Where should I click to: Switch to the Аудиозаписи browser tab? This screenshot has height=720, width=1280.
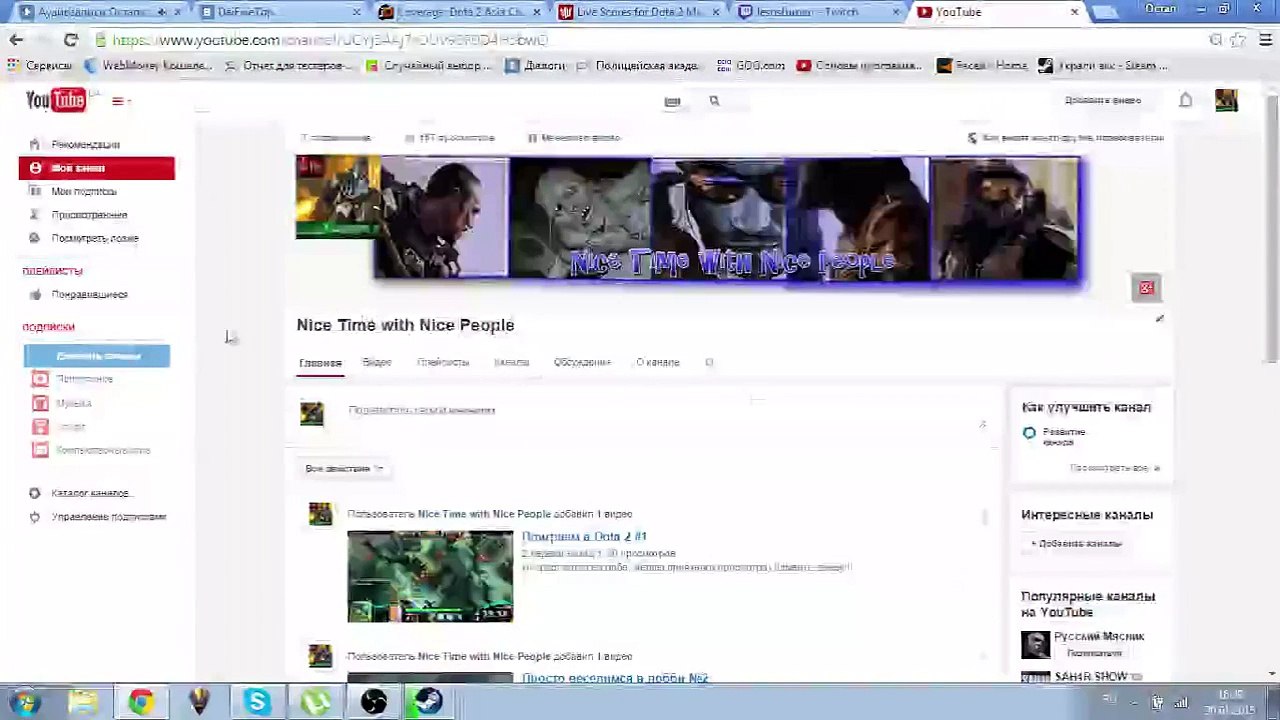95,12
